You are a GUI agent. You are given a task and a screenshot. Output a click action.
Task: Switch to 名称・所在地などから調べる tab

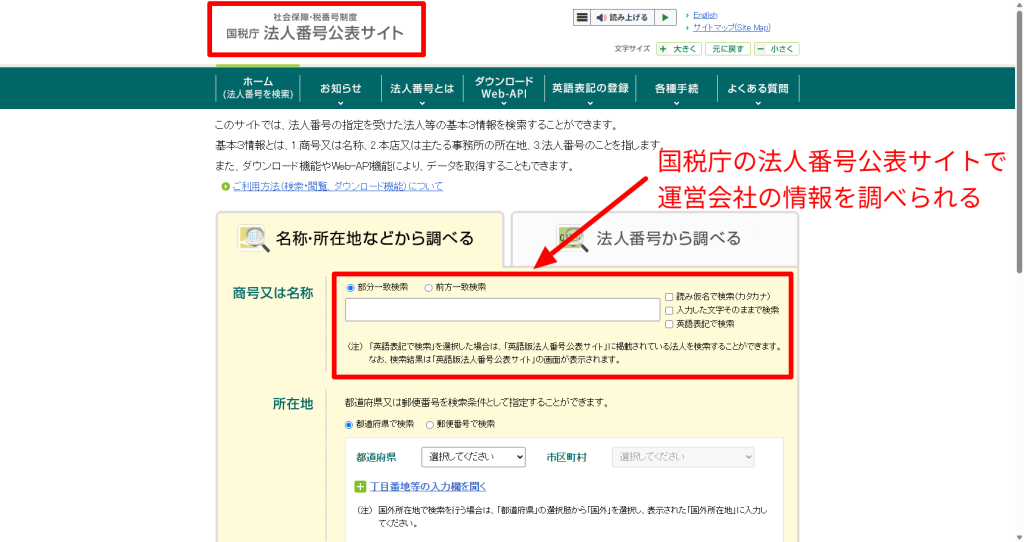click(x=360, y=239)
